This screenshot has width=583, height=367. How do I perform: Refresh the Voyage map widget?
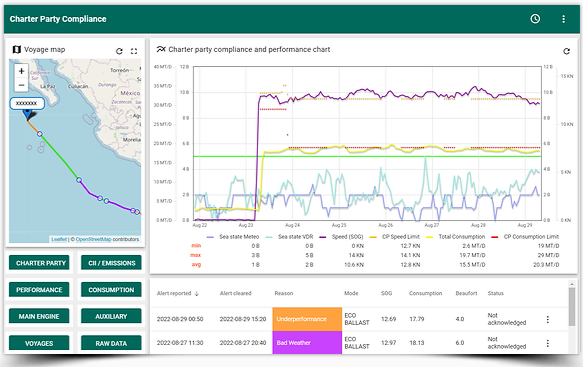(x=119, y=51)
